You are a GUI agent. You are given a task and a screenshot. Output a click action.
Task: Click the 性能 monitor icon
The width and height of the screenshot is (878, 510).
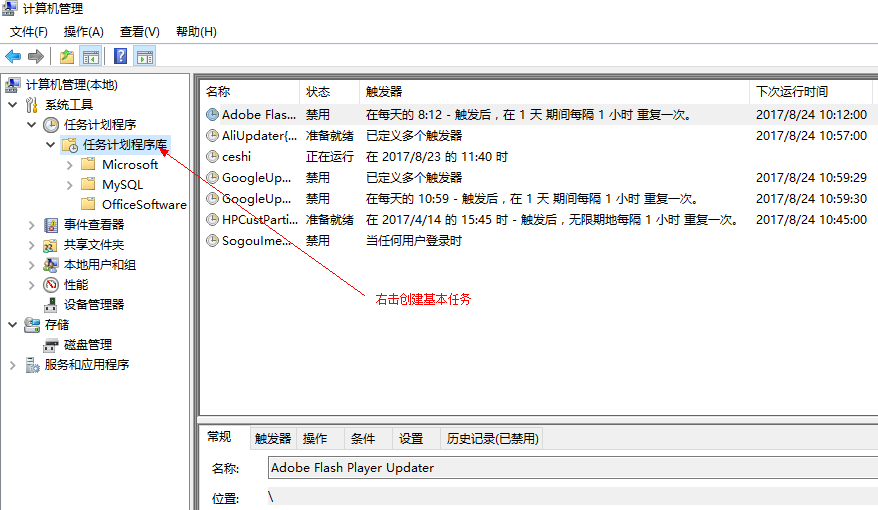click(x=51, y=285)
